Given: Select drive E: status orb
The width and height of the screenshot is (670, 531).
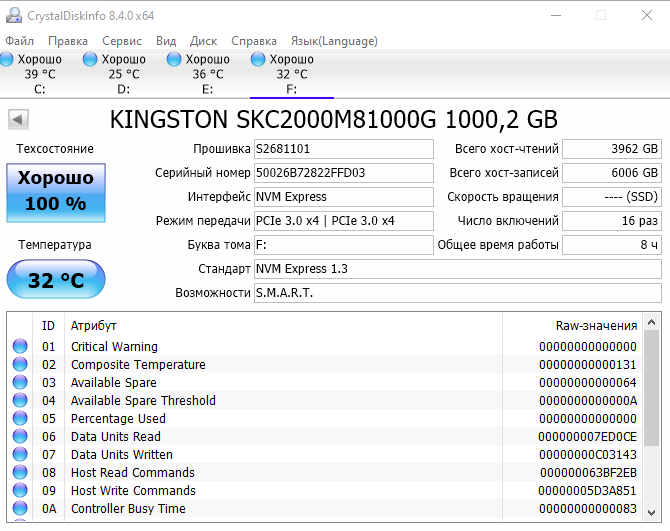Looking at the screenshot, I should click(175, 60).
